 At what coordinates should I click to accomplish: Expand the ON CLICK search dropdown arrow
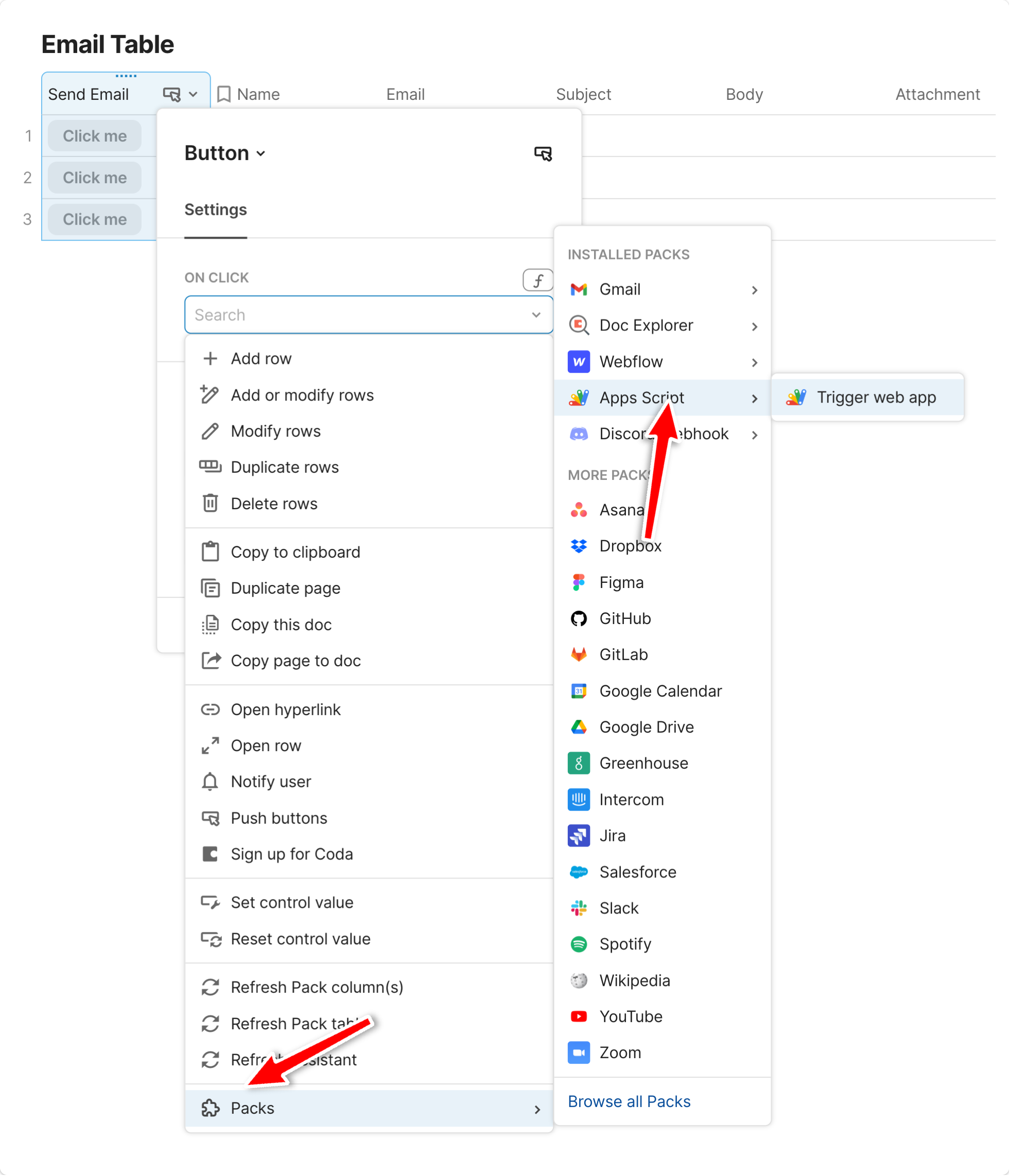click(536, 315)
